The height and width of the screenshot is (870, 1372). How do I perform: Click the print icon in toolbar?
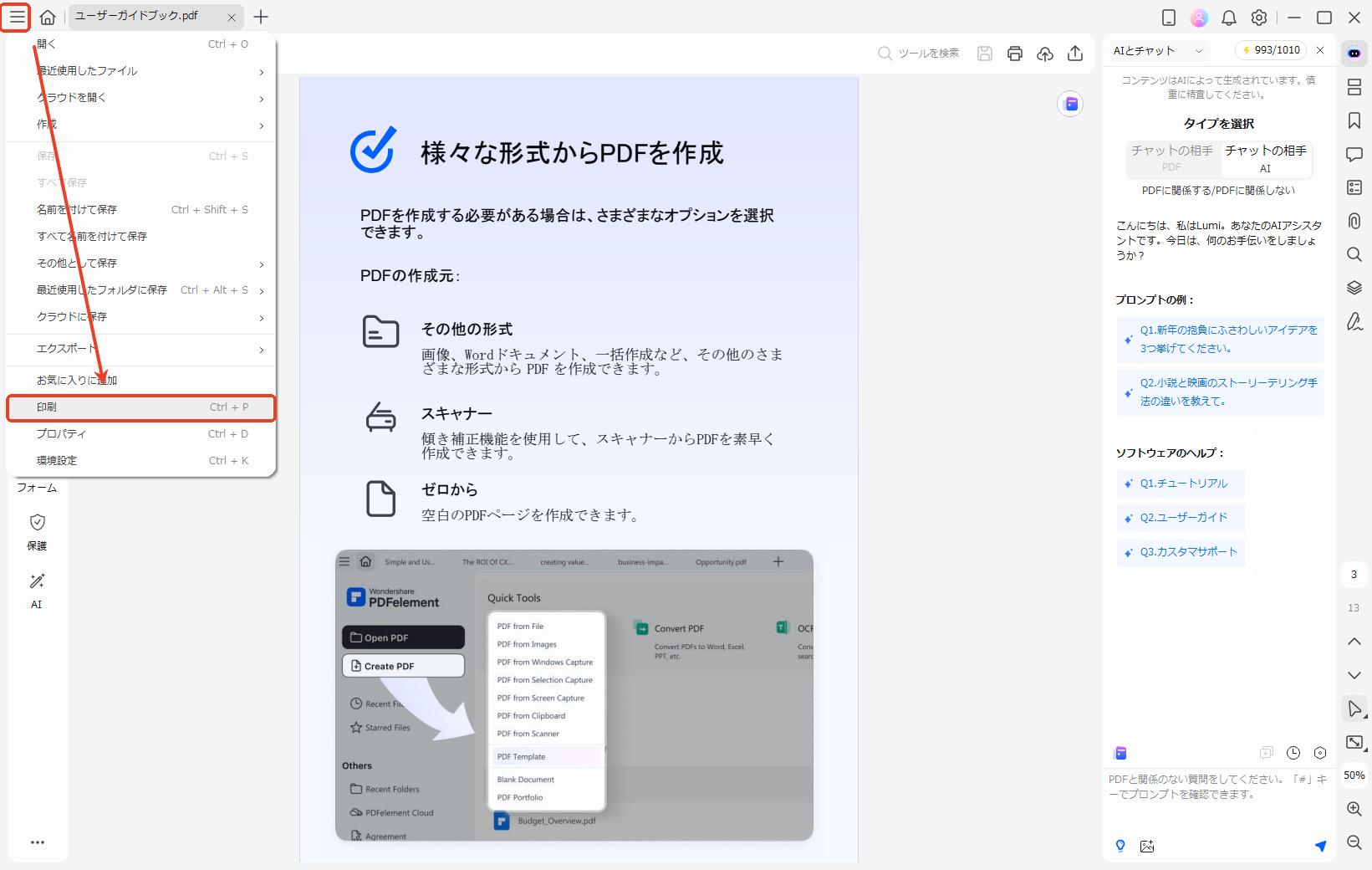1014,52
